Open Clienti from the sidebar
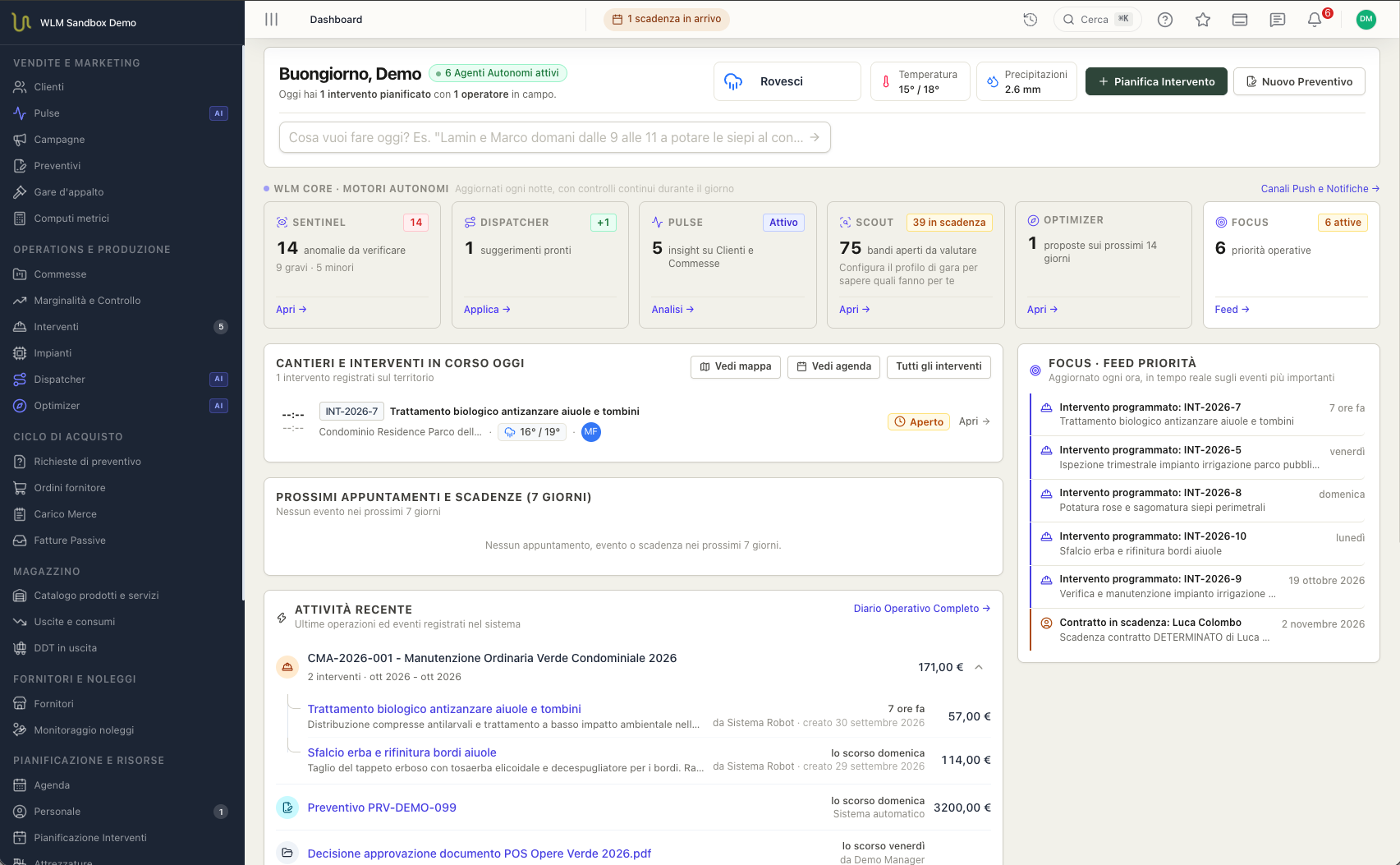Screen dimensions: 1400x865 (121, 87)
